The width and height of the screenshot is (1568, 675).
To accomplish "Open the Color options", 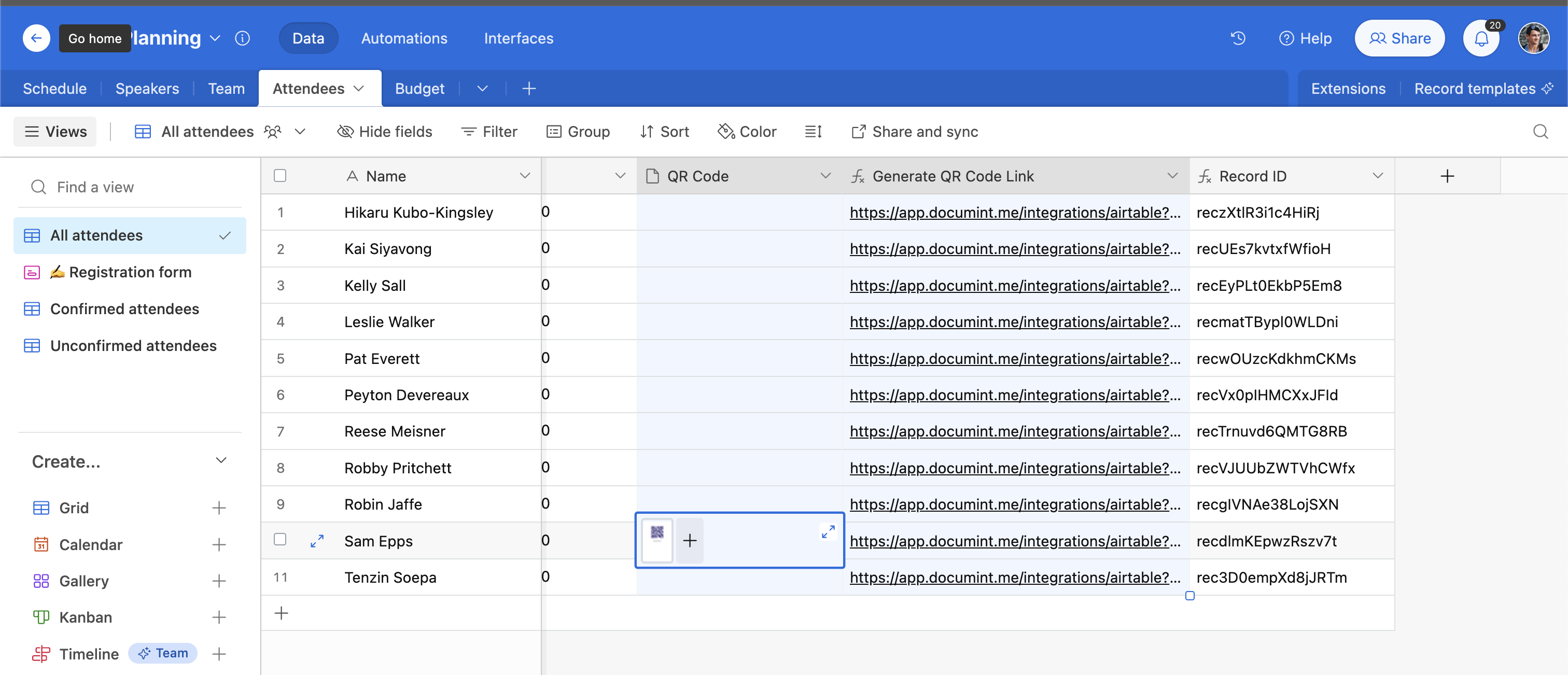I will (x=747, y=132).
